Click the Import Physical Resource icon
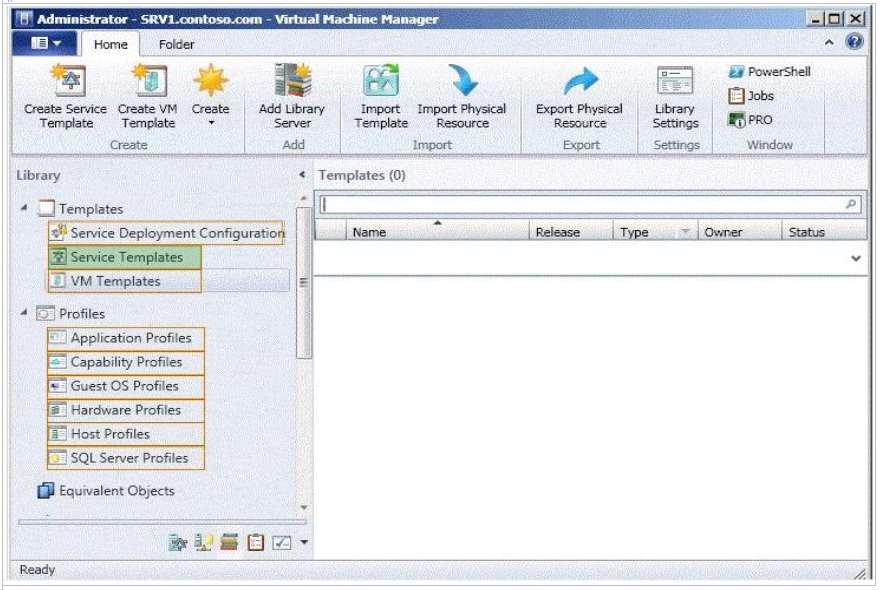The image size is (880, 590). (x=462, y=80)
